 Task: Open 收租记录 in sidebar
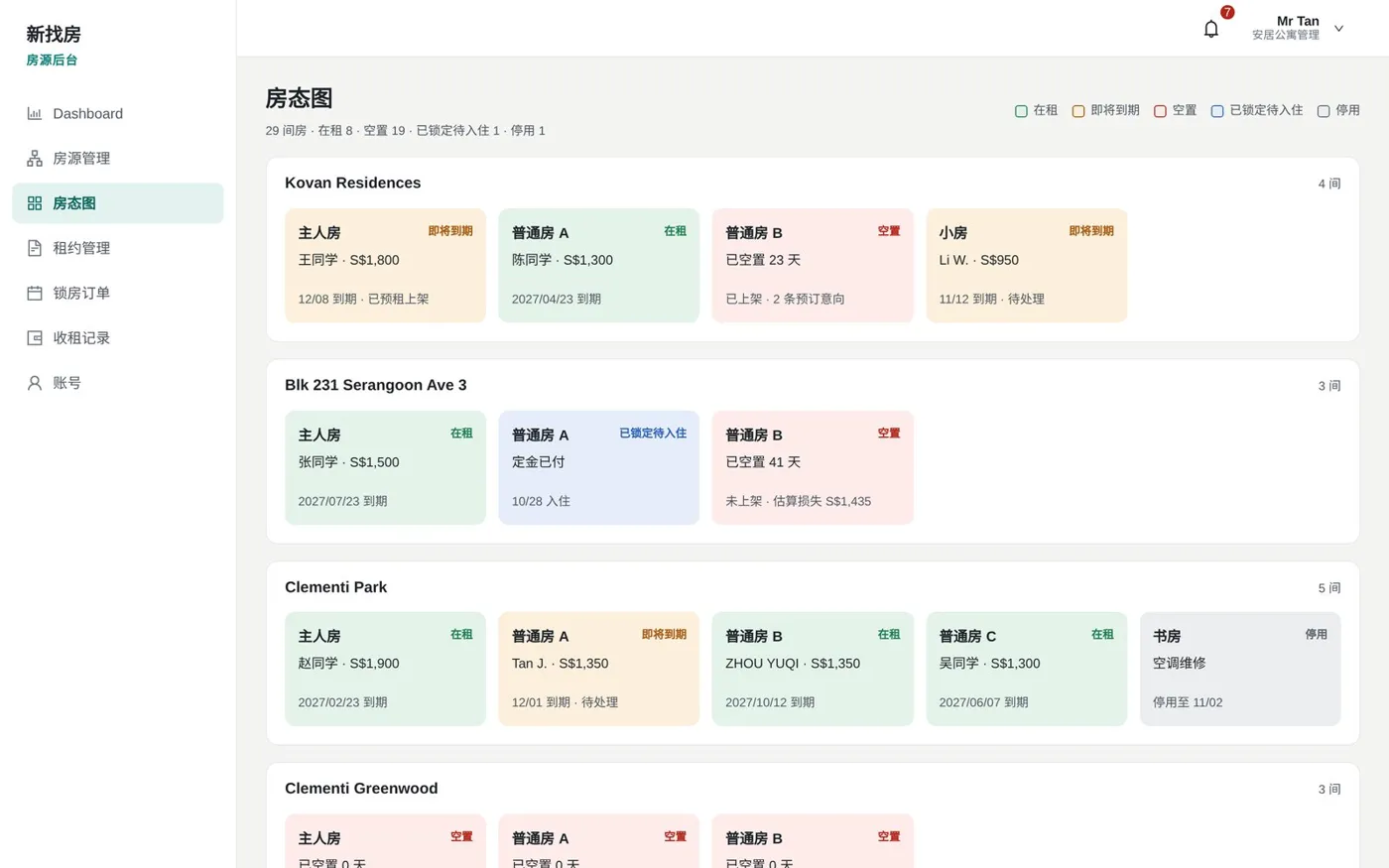coord(117,337)
